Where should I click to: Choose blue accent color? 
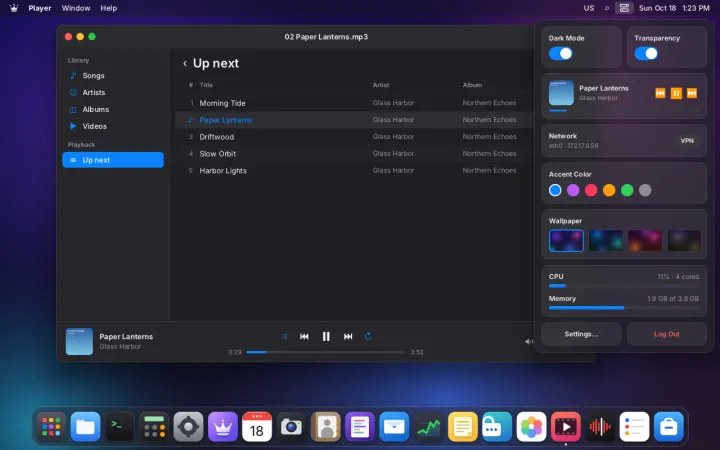tap(555, 190)
